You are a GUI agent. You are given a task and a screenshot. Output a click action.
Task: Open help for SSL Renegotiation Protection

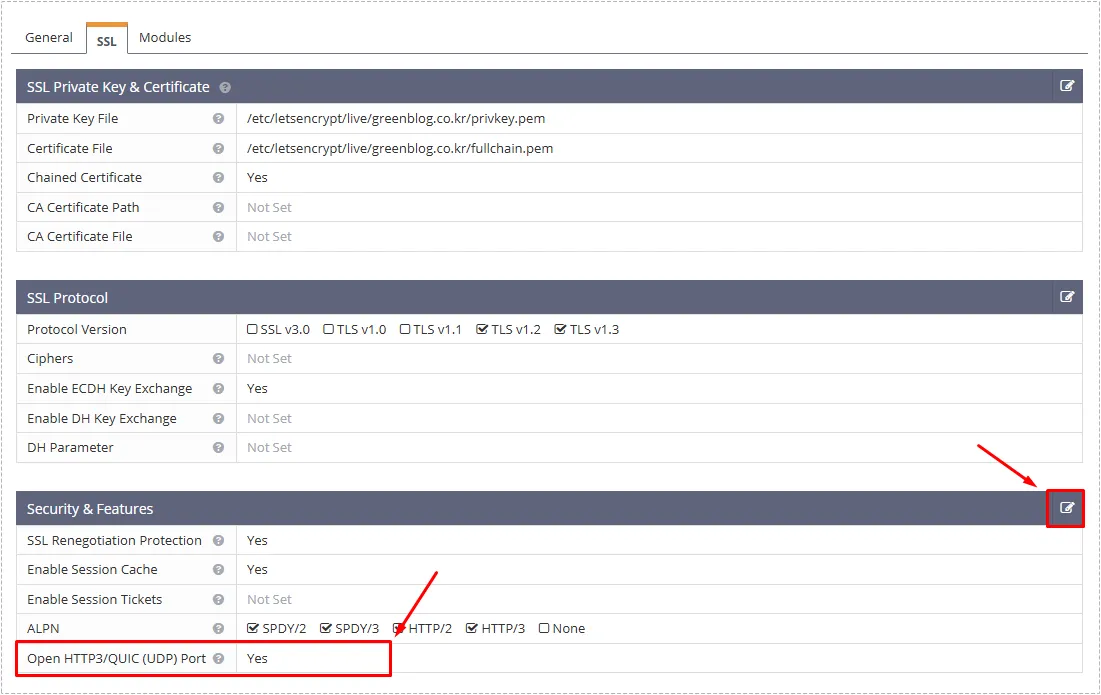point(218,540)
